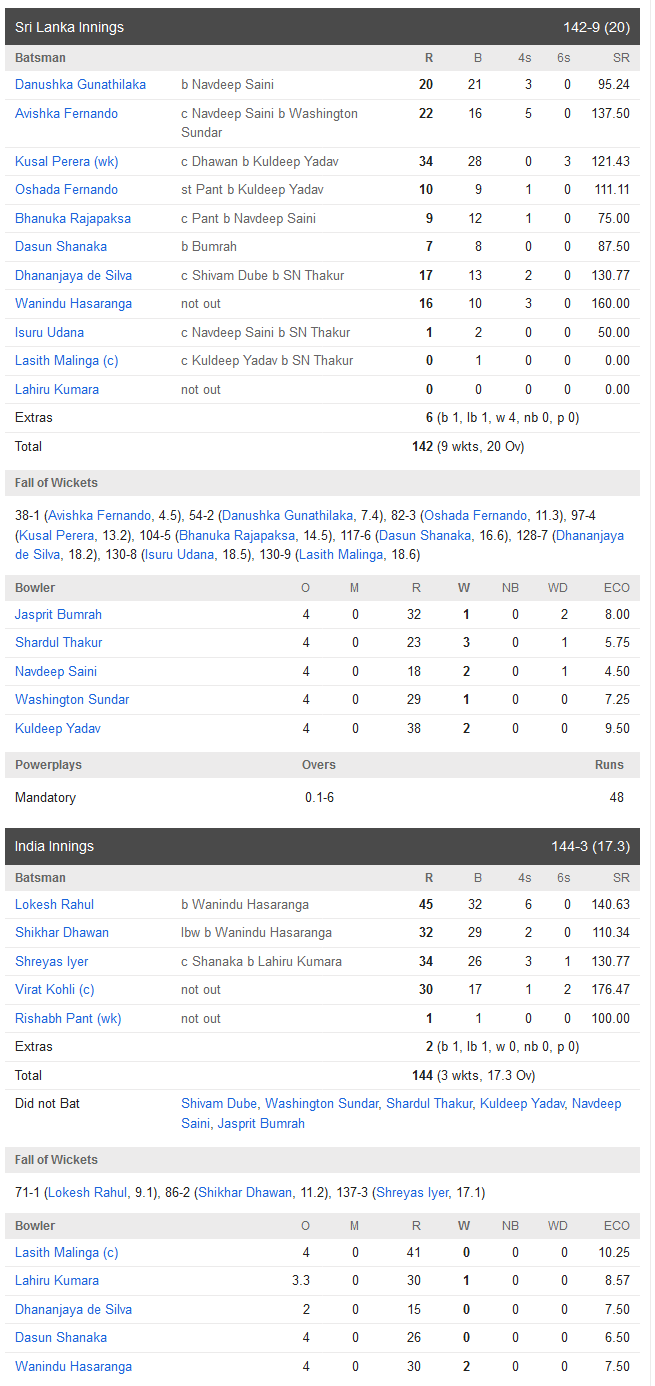The image size is (655, 1386).
Task: Open Shardul Thakur's bowler profile link
Action: point(58,643)
